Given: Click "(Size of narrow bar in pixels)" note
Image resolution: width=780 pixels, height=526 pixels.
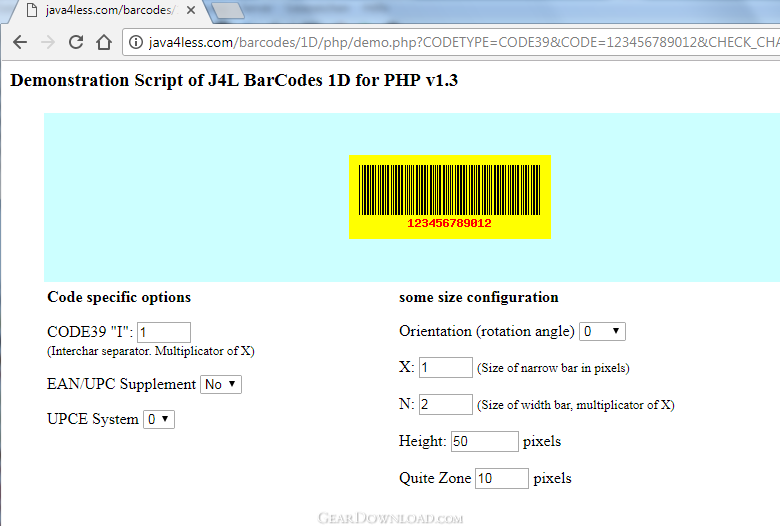Looking at the screenshot, I should coord(553,368).
